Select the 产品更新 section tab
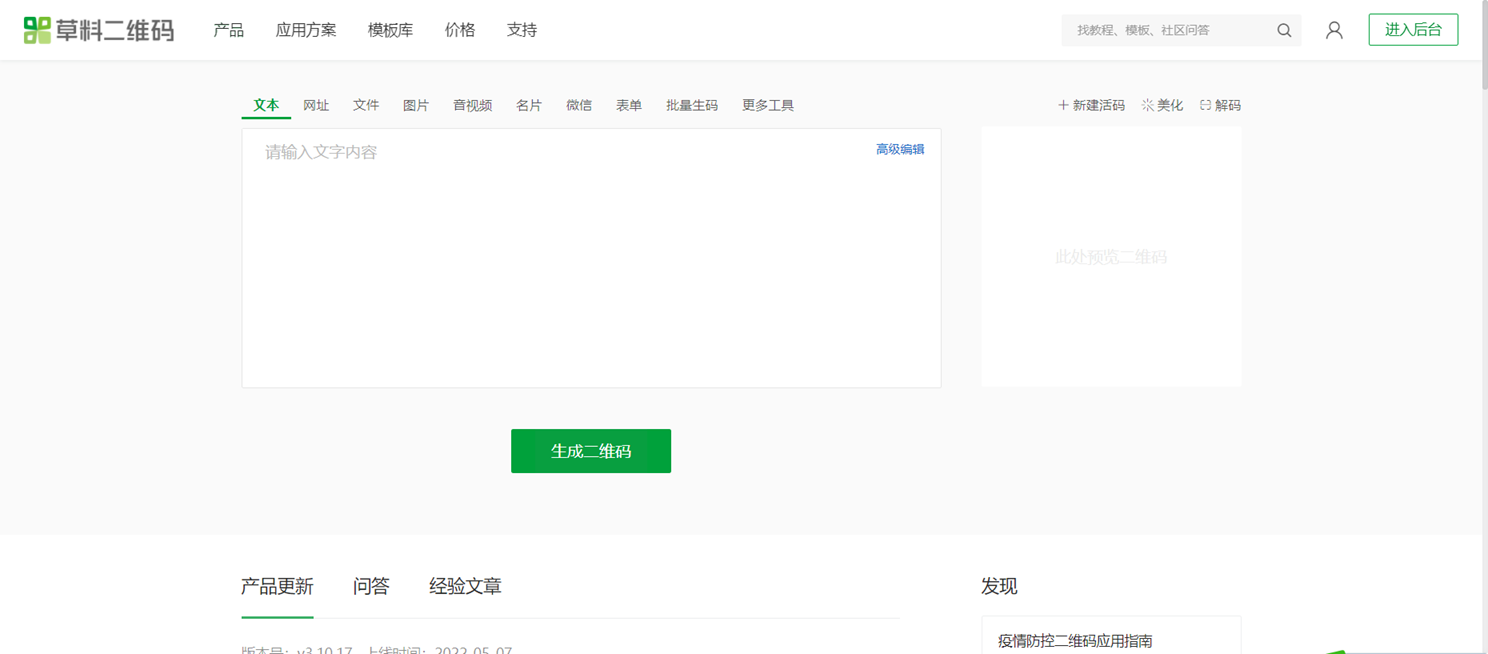Image resolution: width=1488 pixels, height=654 pixels. pyautogui.click(x=277, y=587)
